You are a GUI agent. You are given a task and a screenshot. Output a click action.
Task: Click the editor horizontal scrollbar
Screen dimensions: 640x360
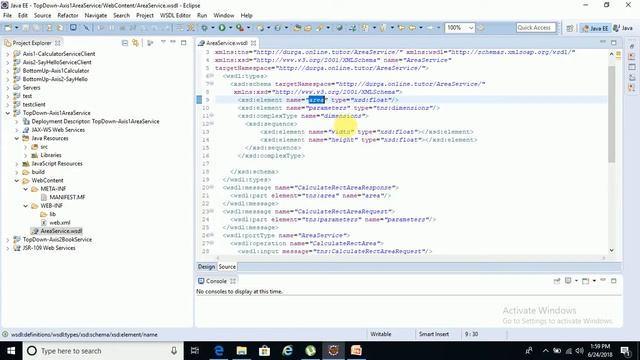coord(410,258)
